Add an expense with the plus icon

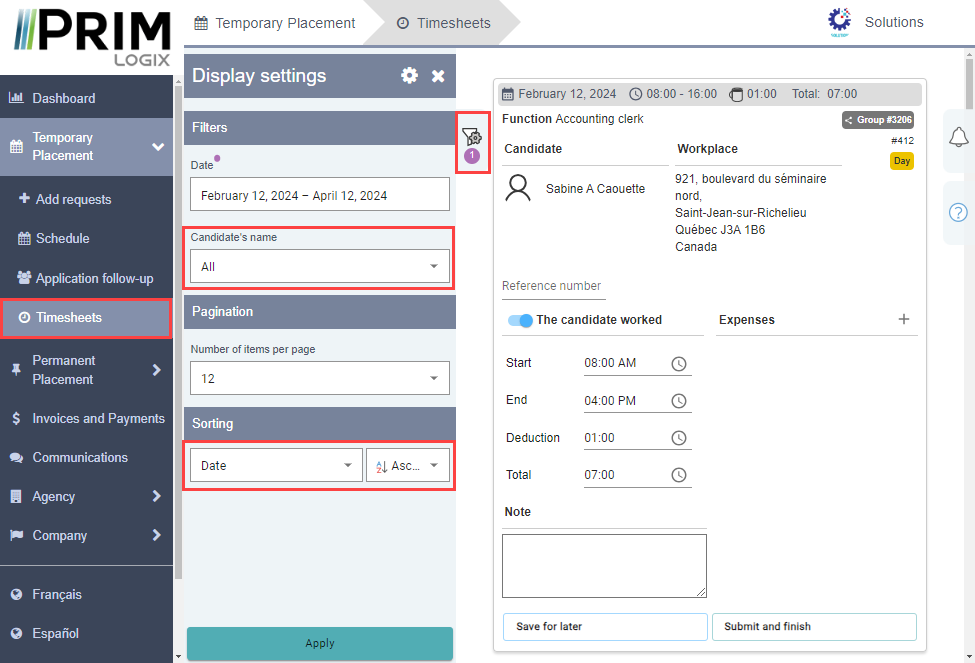point(904,319)
